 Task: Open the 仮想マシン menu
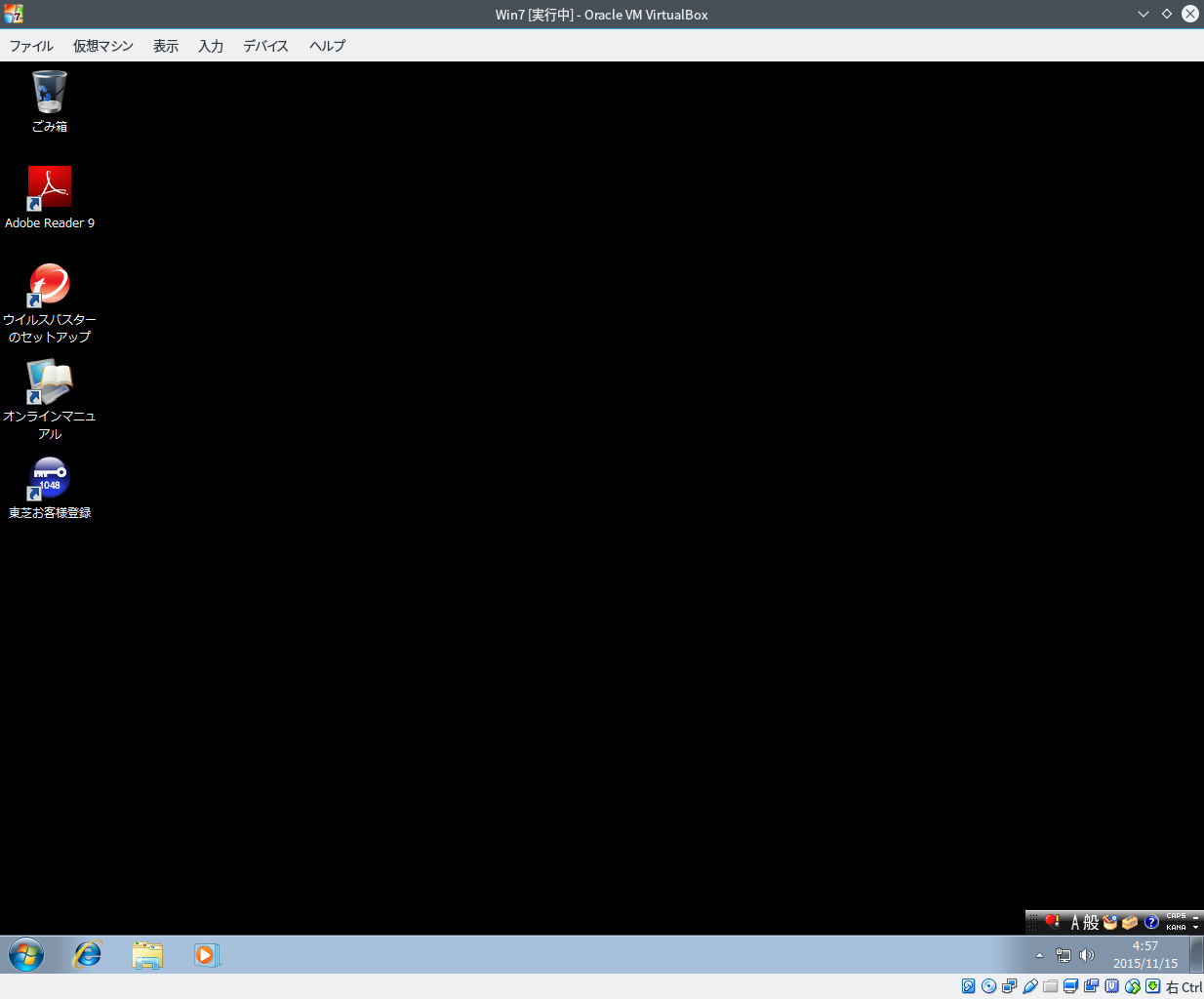pos(103,46)
